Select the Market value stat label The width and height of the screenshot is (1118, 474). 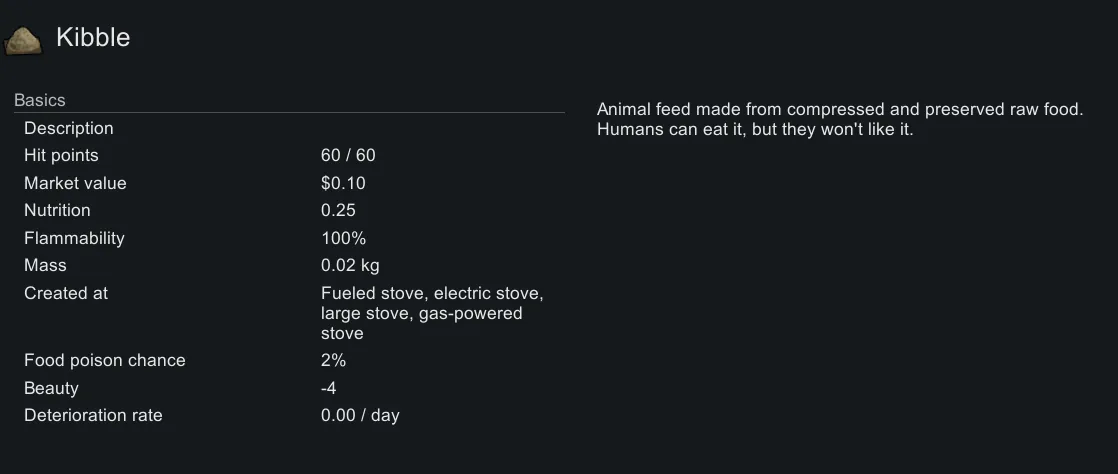[x=75, y=183]
